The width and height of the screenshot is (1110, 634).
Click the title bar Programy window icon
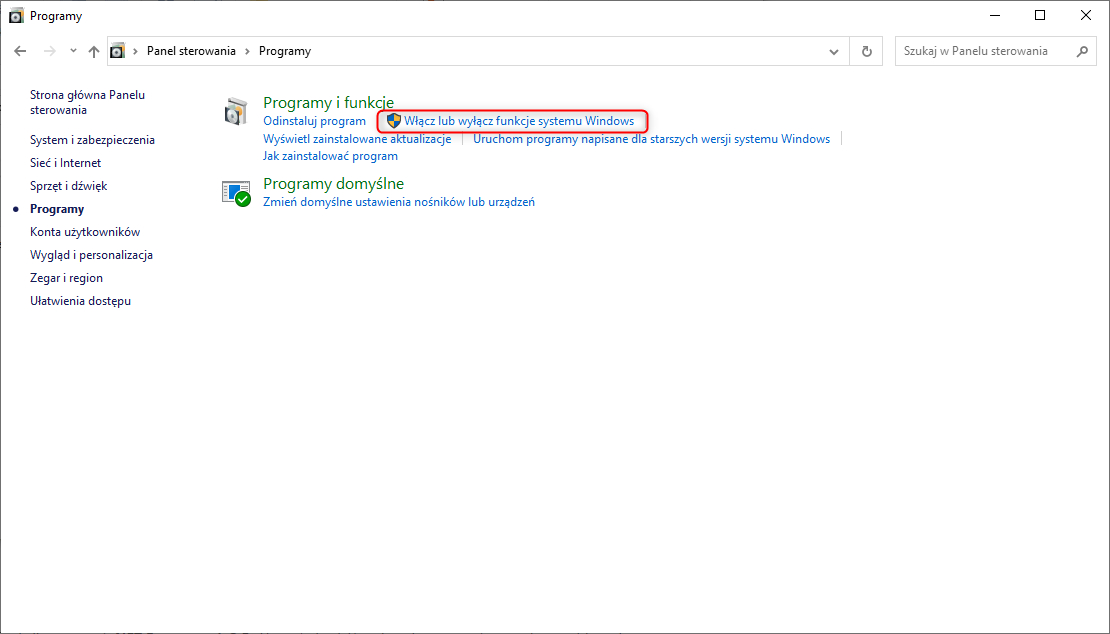(16, 16)
